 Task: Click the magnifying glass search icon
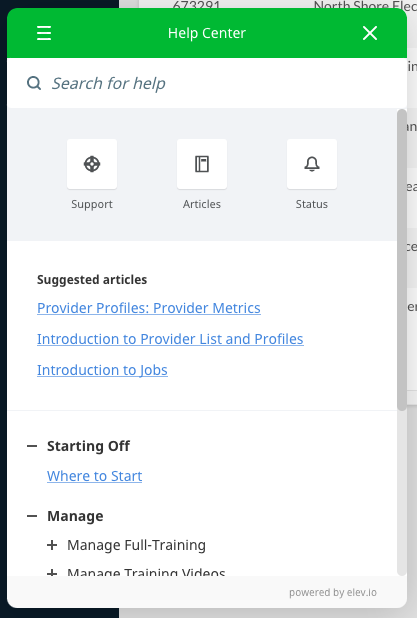point(34,83)
